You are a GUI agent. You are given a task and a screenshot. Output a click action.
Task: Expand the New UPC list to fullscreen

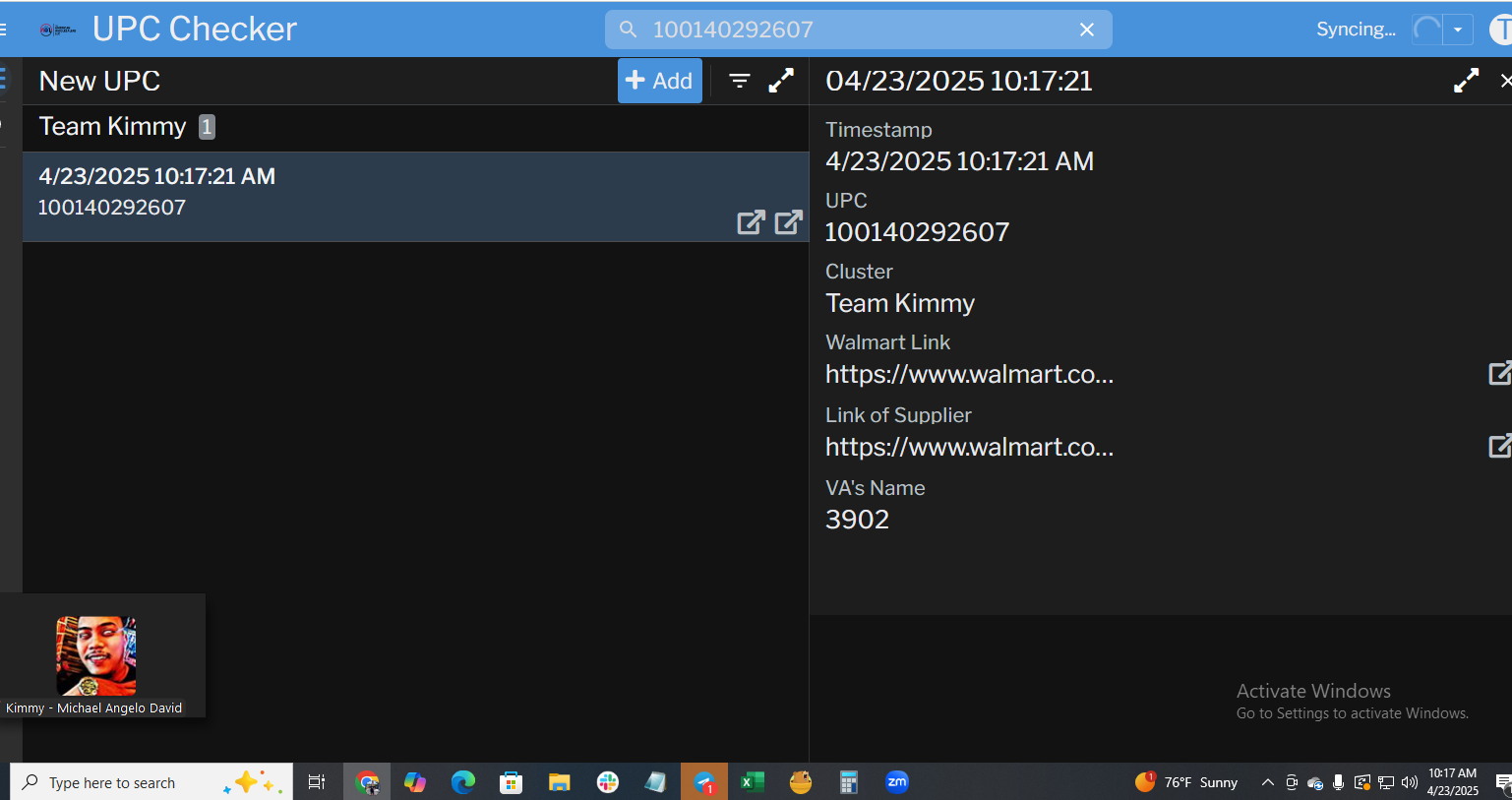click(781, 81)
